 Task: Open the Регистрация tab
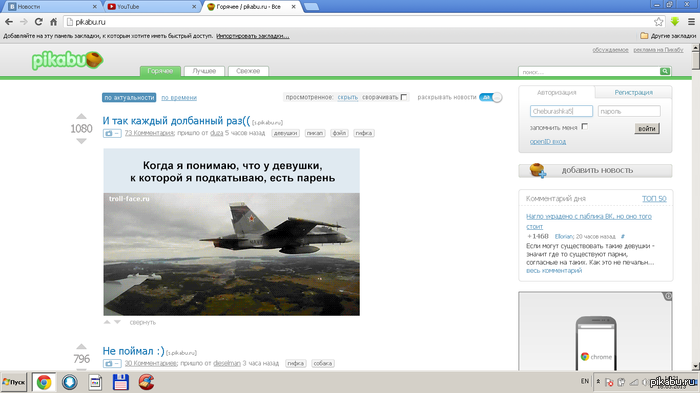[x=633, y=92]
